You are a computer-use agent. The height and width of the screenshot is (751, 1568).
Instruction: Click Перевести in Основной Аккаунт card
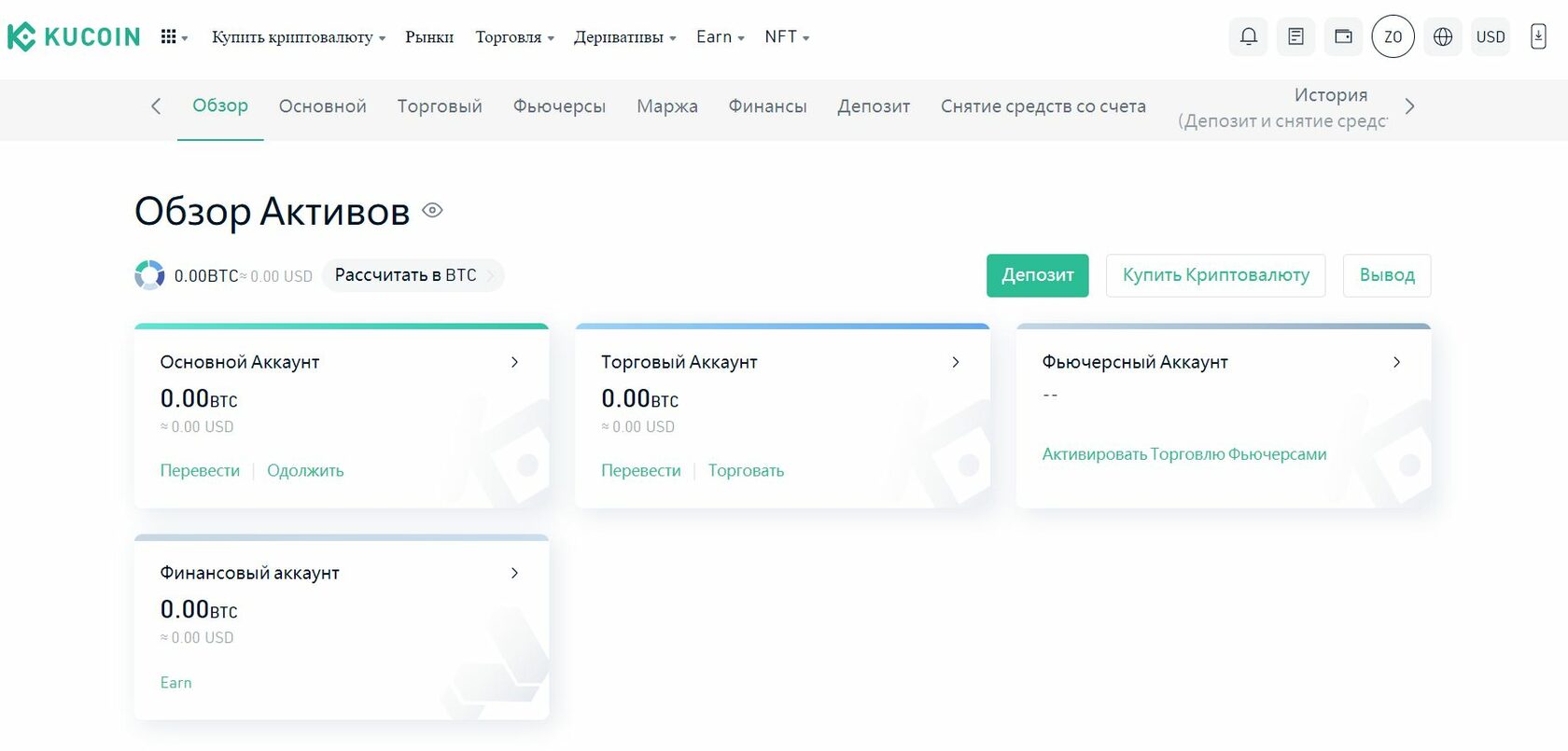tap(200, 470)
